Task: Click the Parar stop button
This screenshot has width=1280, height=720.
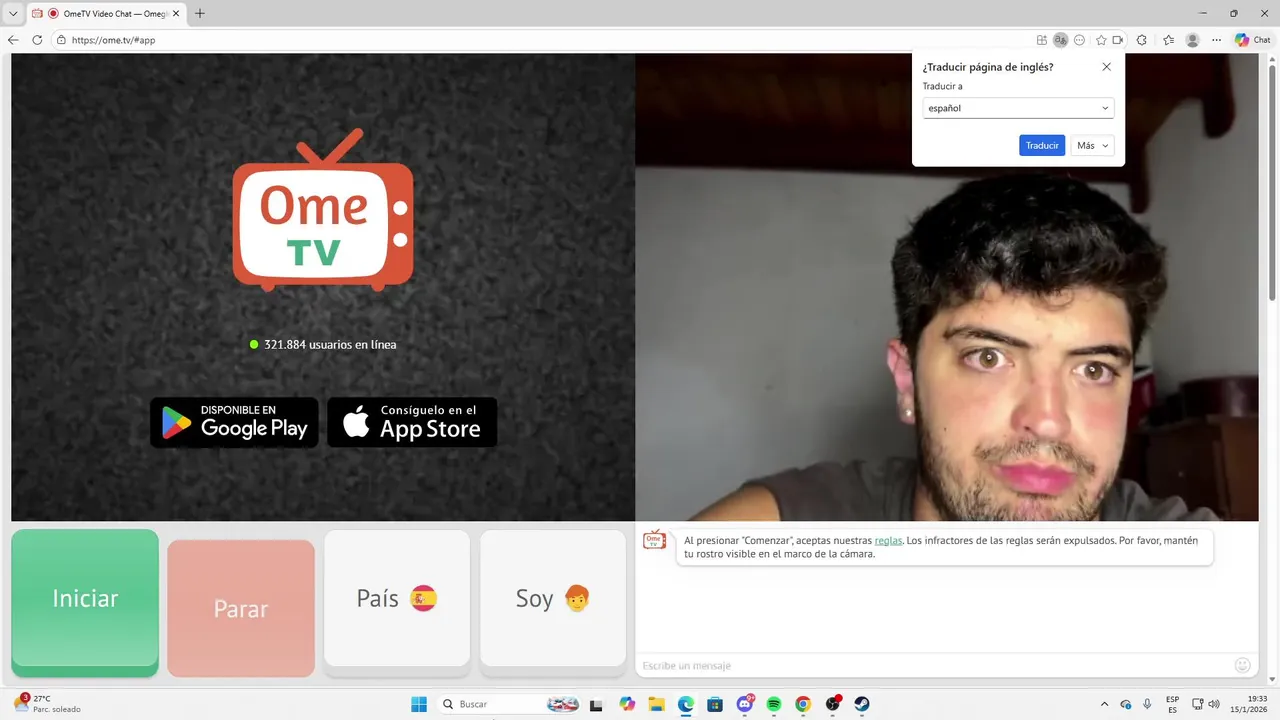Action: click(241, 608)
